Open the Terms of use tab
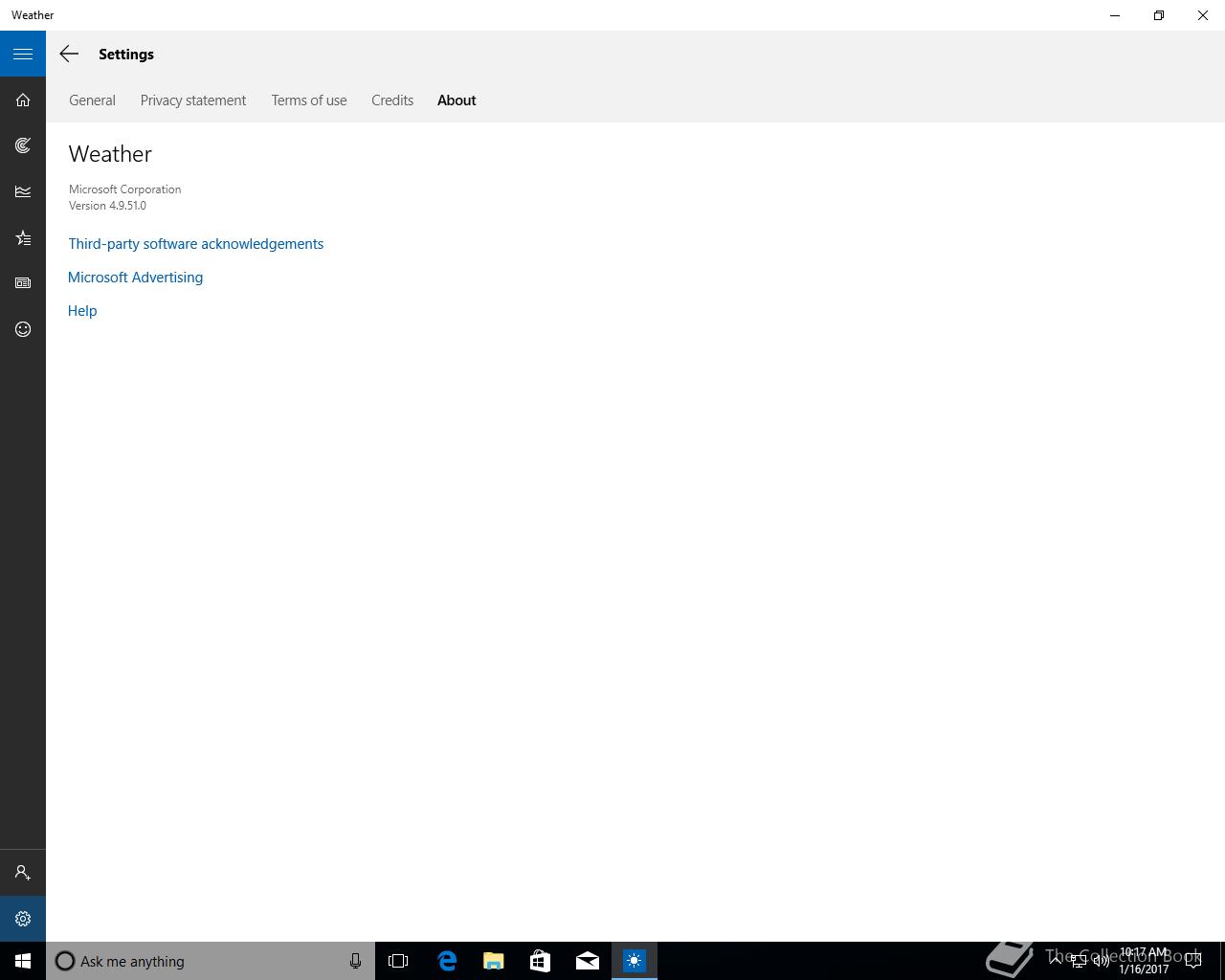The width and height of the screenshot is (1225, 980). coord(309,100)
